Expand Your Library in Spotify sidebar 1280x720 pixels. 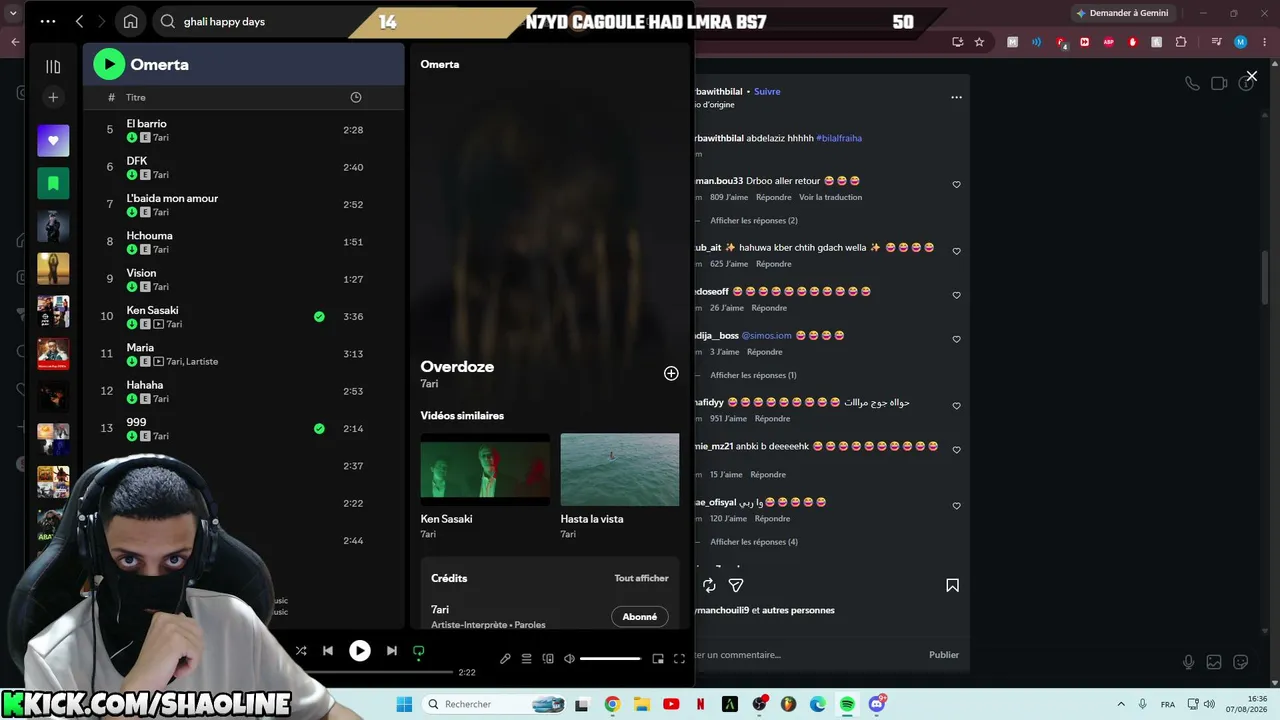click(53, 66)
